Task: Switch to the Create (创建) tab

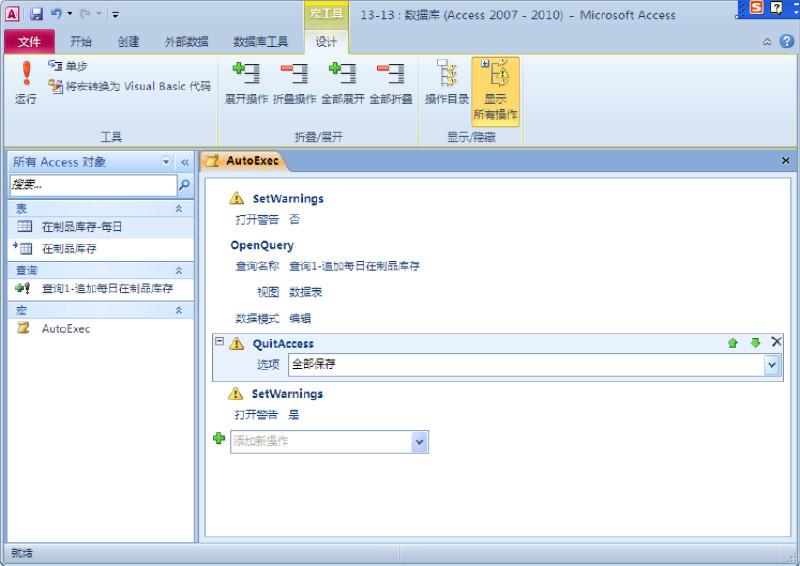Action: tap(129, 41)
